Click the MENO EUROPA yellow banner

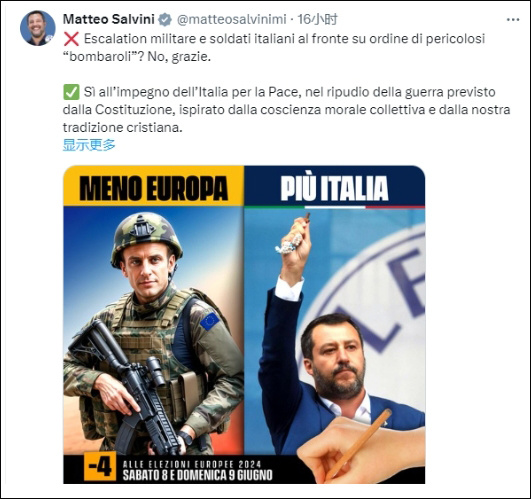tap(154, 186)
